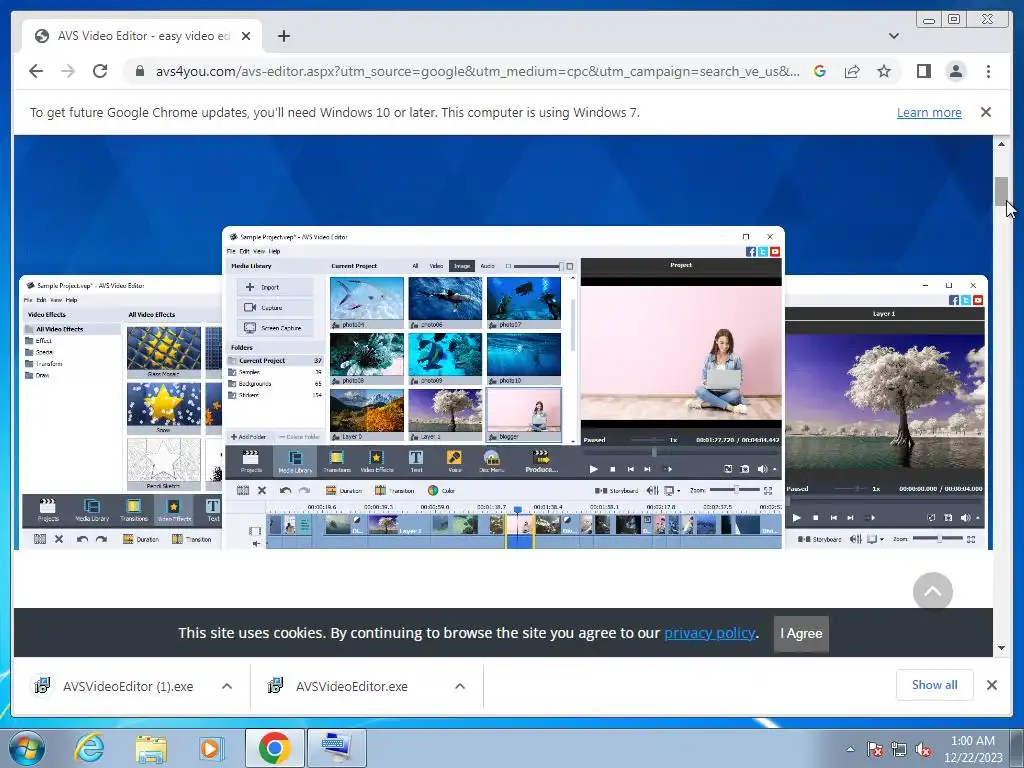Click the Google icon in address bar
The image size is (1024, 768).
(x=820, y=71)
